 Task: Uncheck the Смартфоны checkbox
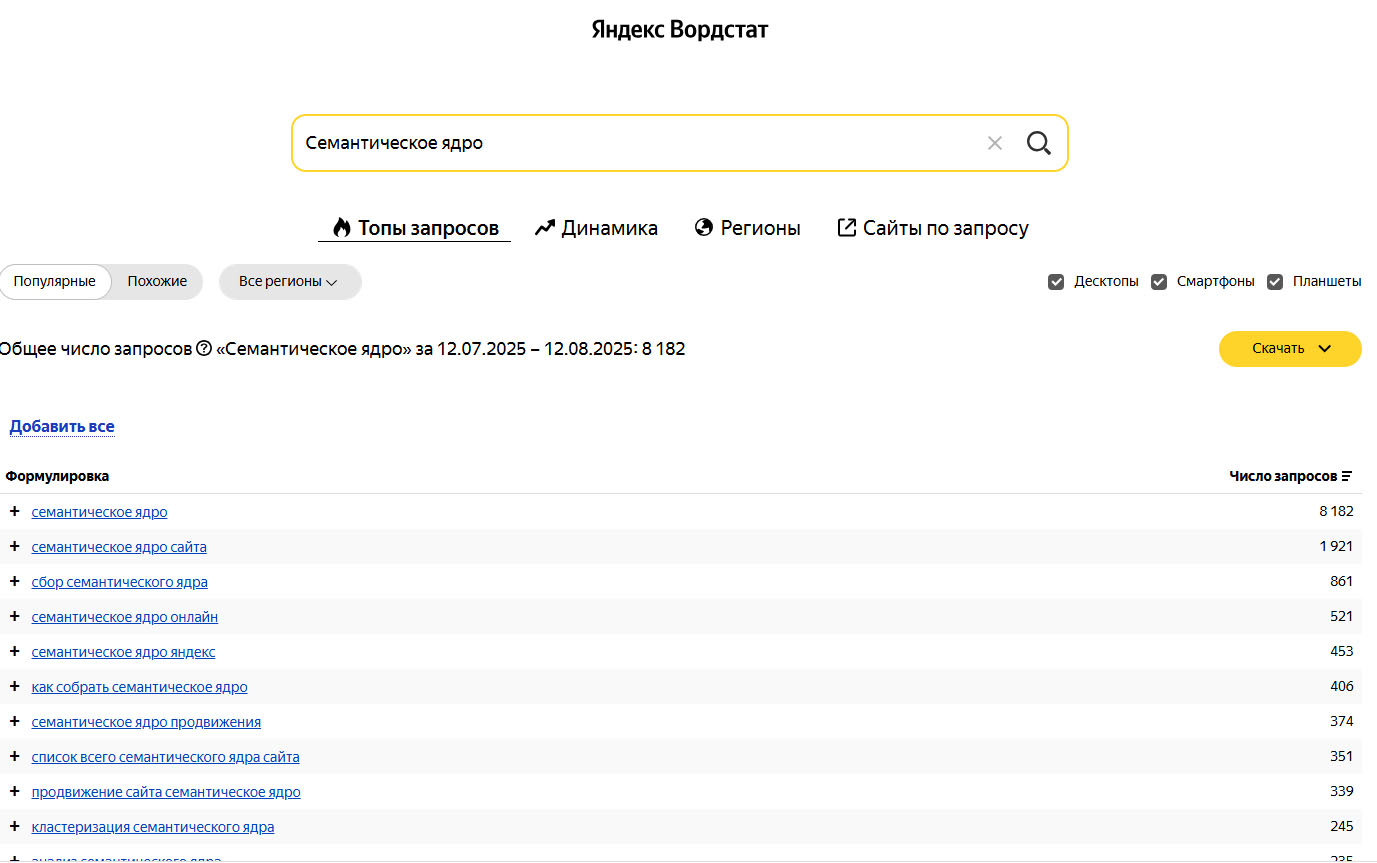pos(1159,282)
